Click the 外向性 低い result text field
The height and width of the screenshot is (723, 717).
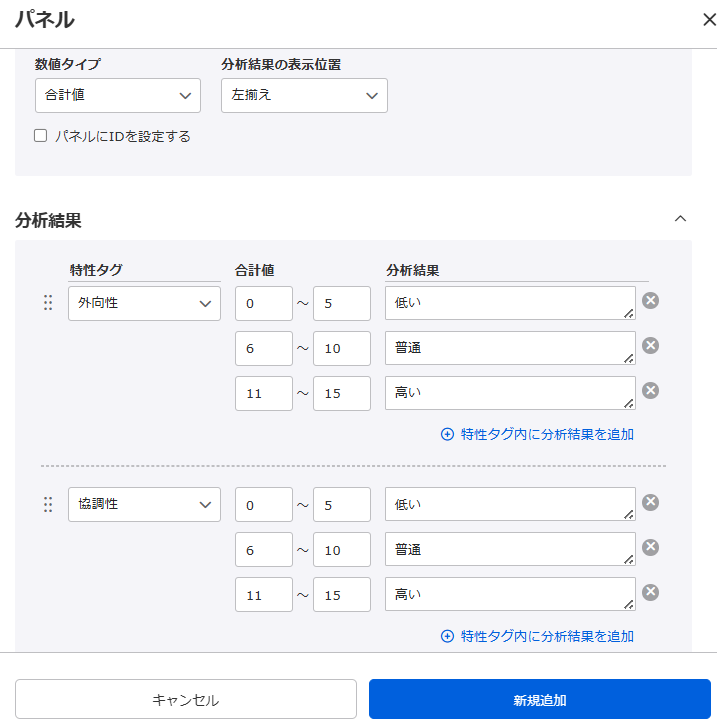pyautogui.click(x=508, y=303)
